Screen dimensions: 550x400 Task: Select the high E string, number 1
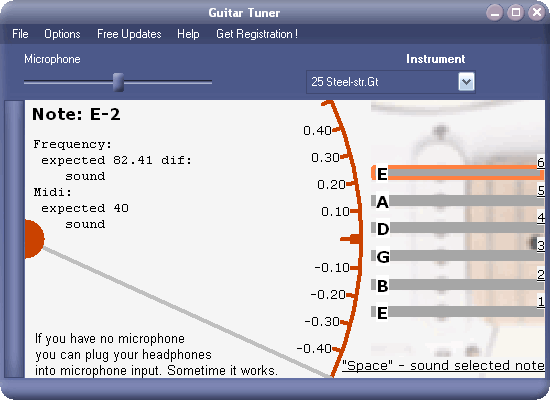pyautogui.click(x=458, y=312)
